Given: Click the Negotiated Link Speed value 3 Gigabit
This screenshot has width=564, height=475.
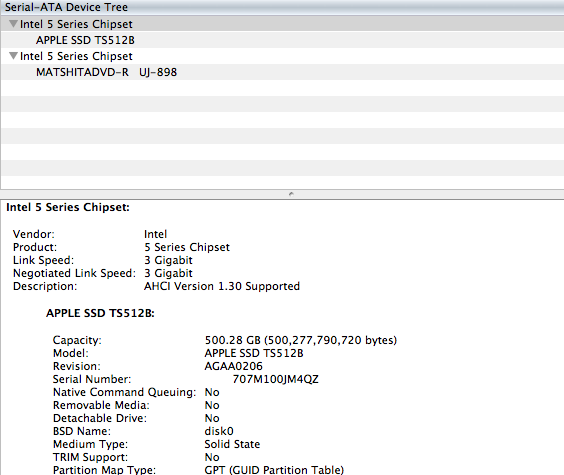Looking at the screenshot, I should pyautogui.click(x=168, y=273).
